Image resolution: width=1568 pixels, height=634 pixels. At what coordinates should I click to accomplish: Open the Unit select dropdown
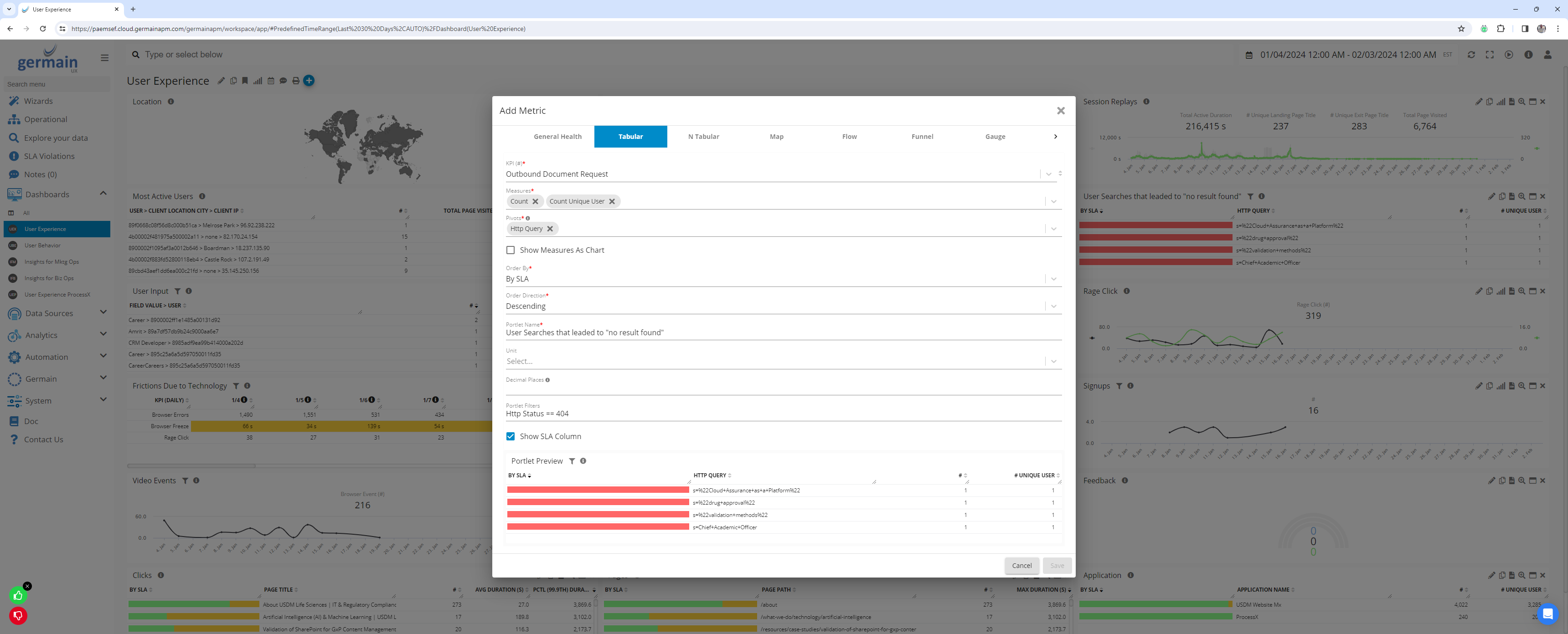click(x=1053, y=362)
